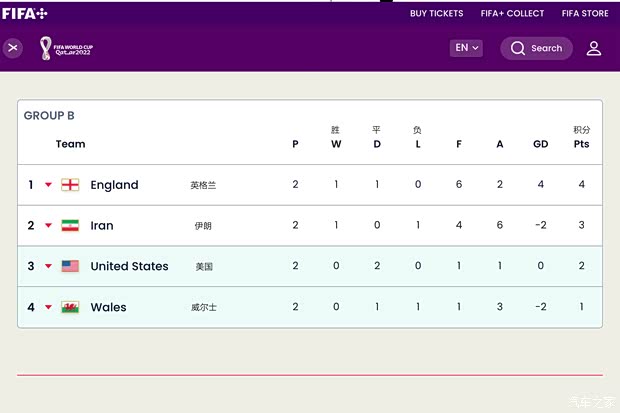Image resolution: width=620 pixels, height=413 pixels.
Task: Open the Search button
Action: 537,48
